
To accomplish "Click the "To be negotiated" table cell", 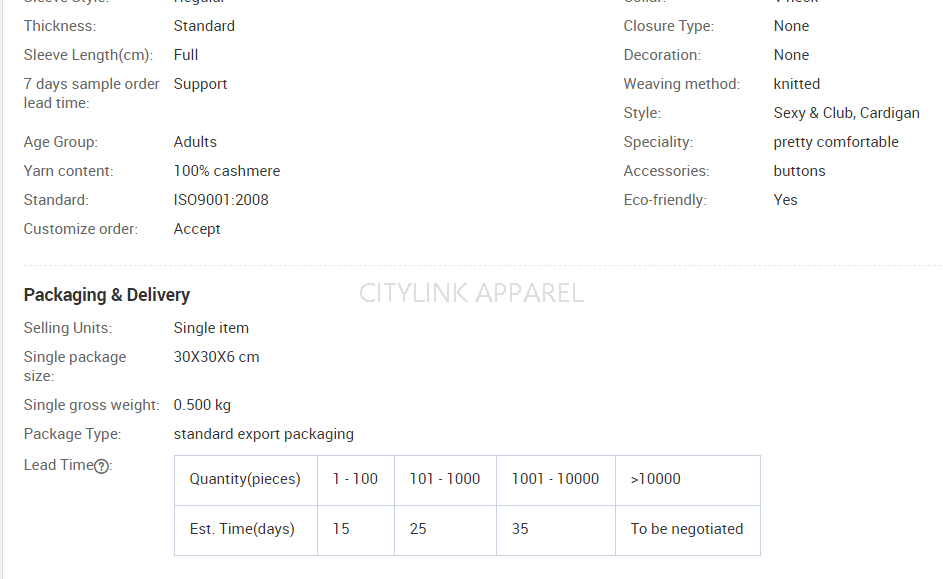I will pos(687,529).
